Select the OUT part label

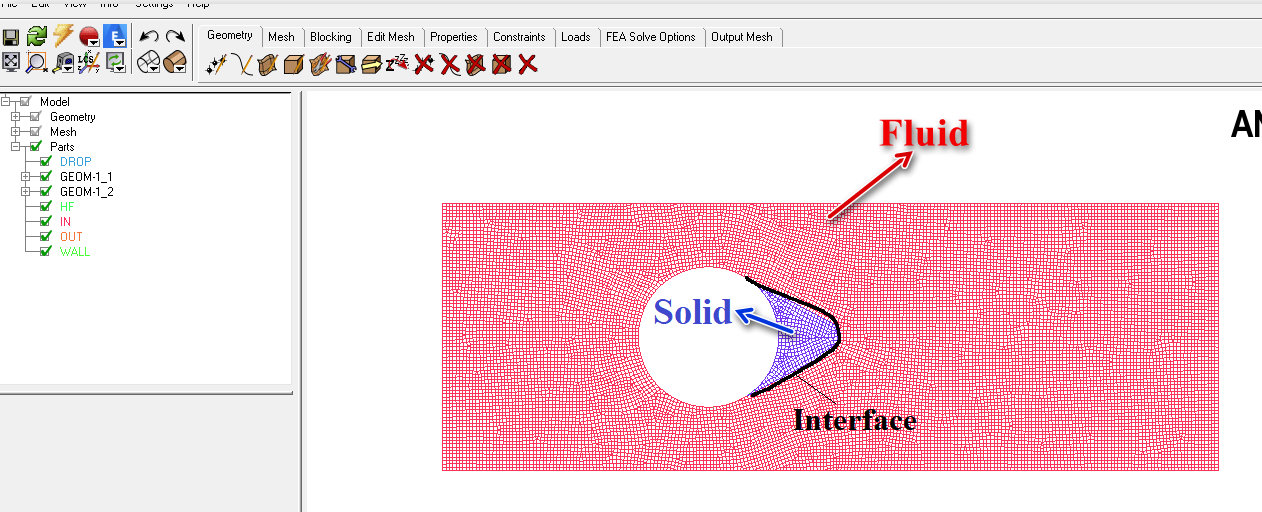pyautogui.click(x=71, y=237)
